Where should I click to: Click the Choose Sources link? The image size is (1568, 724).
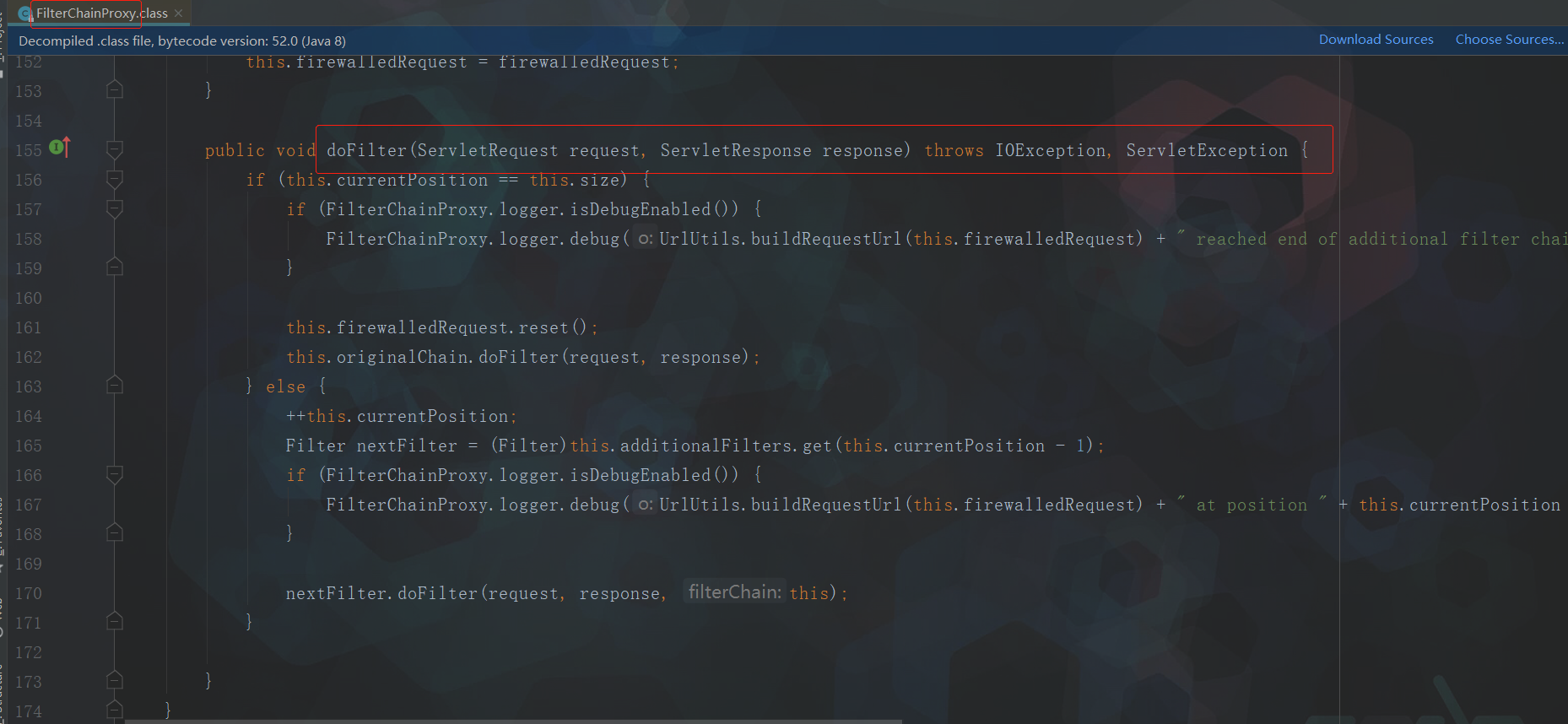1509,40
